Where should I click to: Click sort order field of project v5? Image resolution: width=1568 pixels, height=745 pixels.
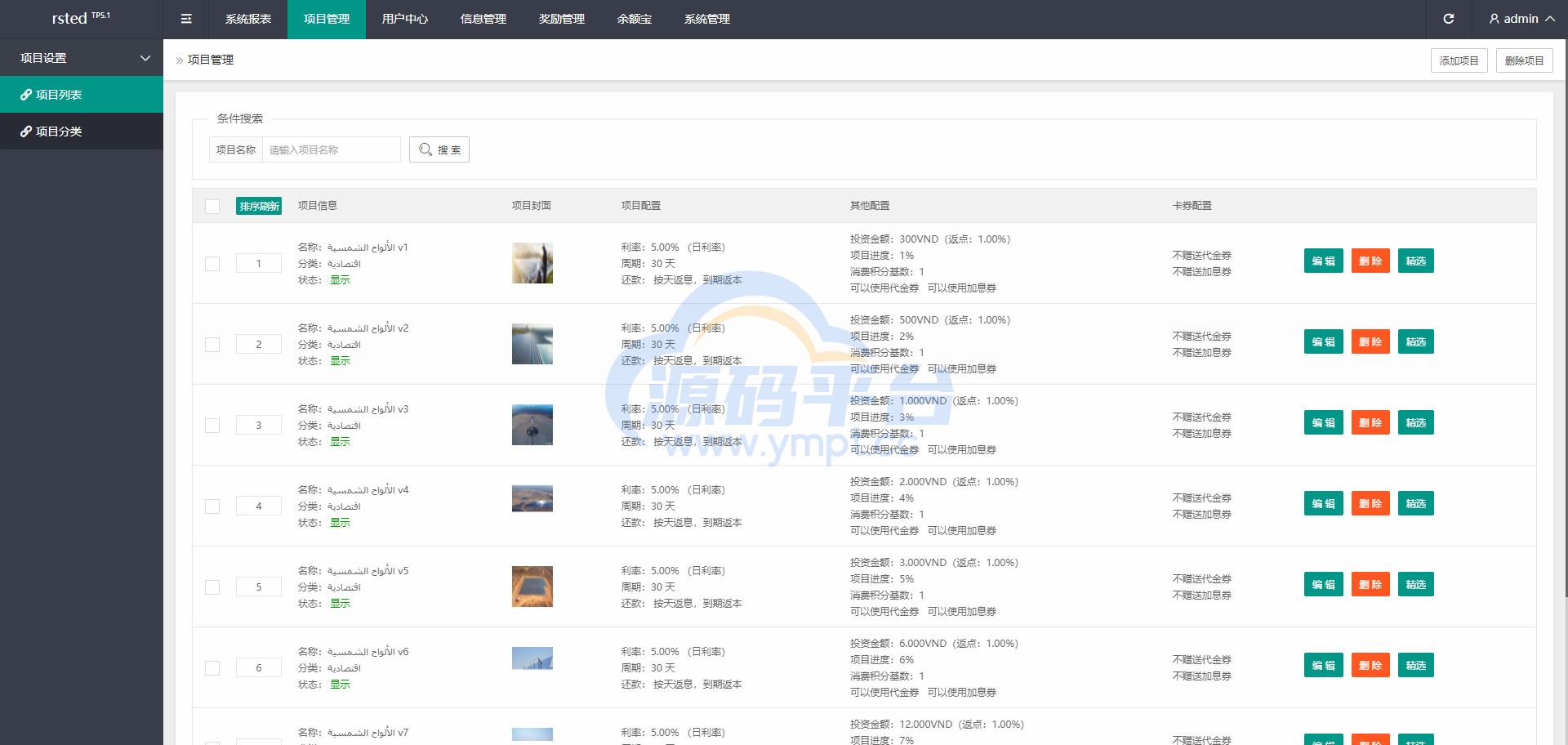click(259, 587)
